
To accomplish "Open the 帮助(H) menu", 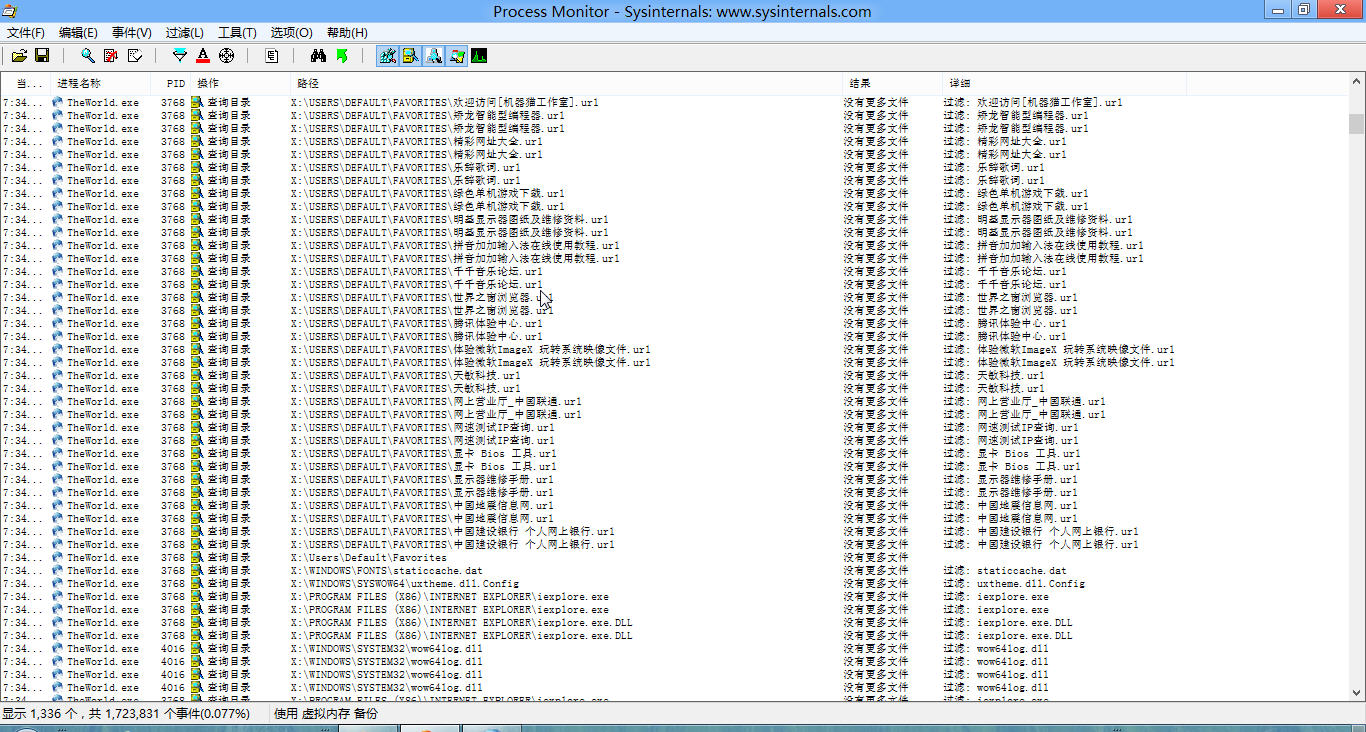I will tap(347, 33).
